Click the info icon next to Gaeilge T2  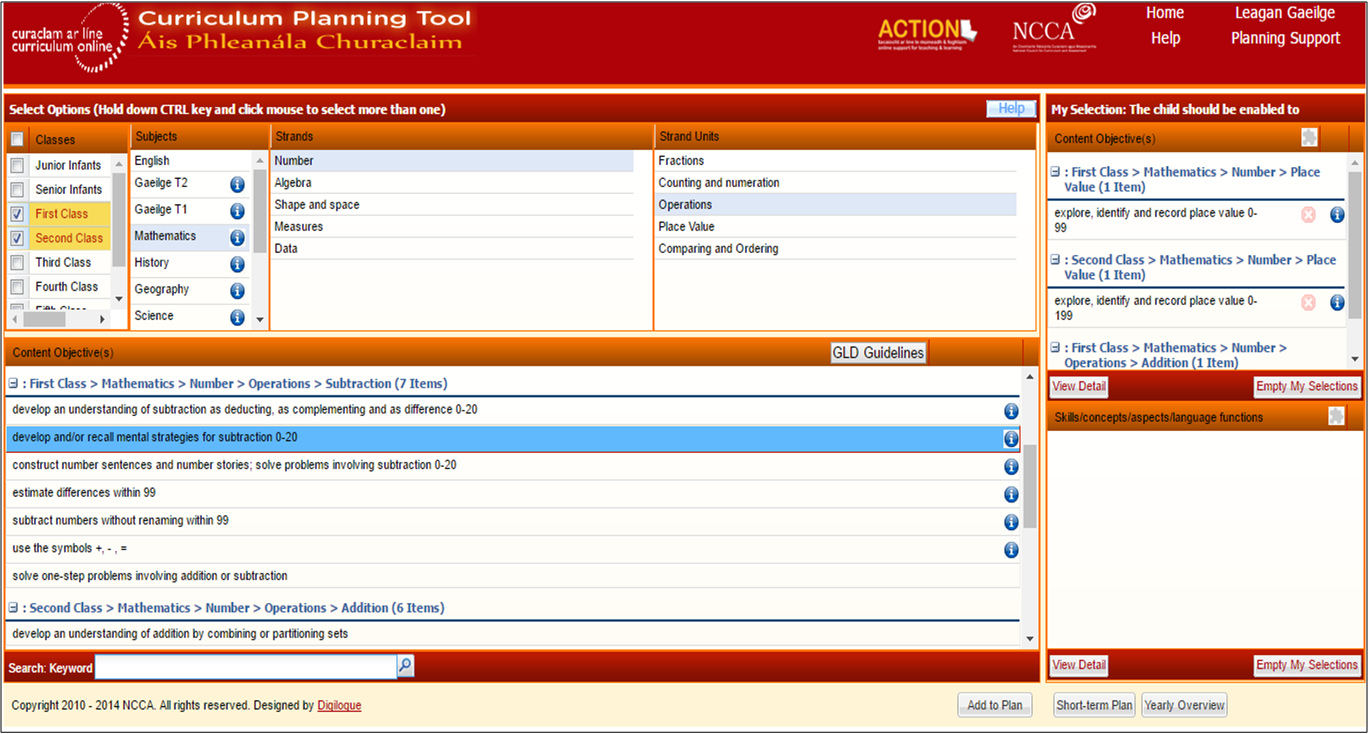pos(237,185)
